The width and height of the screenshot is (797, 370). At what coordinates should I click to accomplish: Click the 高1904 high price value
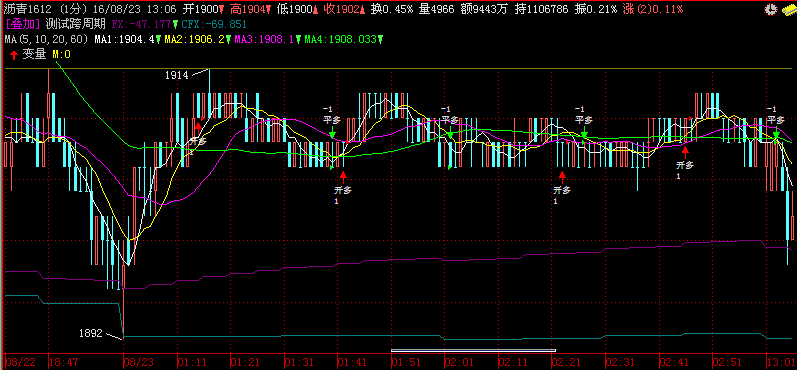249,9
